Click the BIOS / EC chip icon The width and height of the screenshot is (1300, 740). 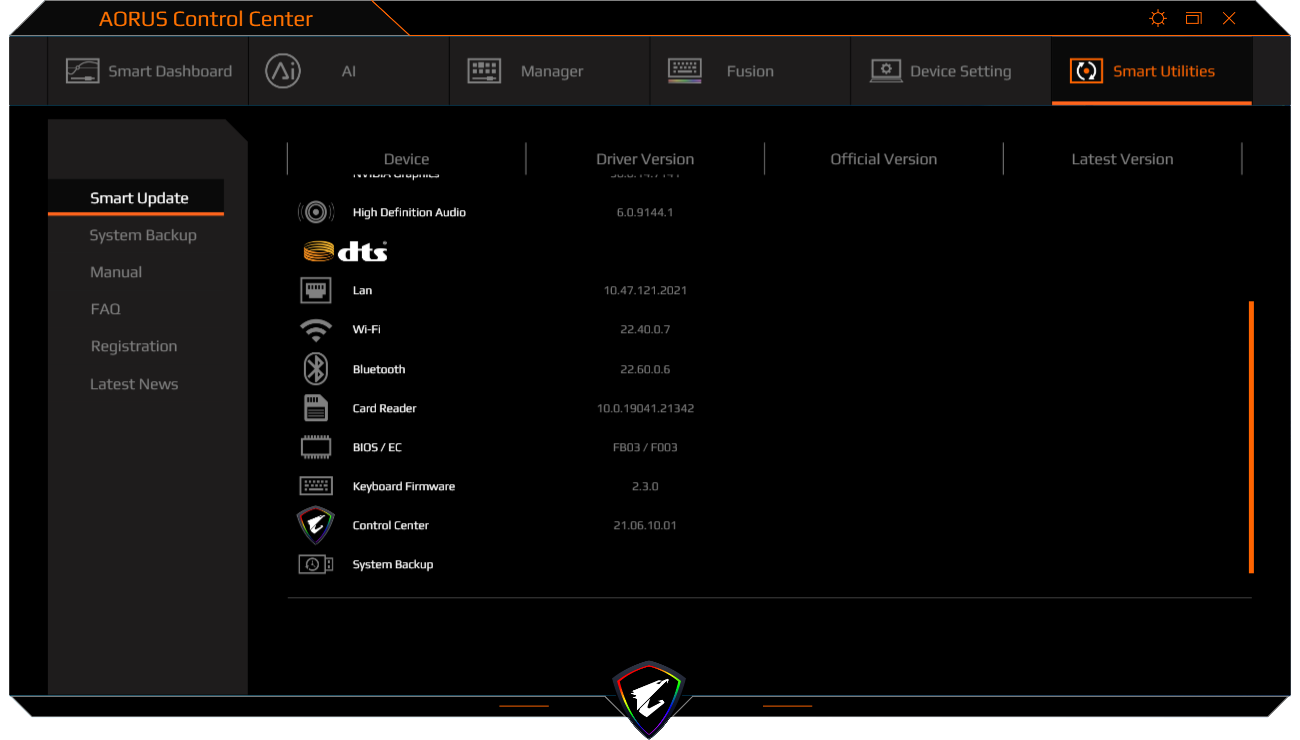[x=316, y=447]
